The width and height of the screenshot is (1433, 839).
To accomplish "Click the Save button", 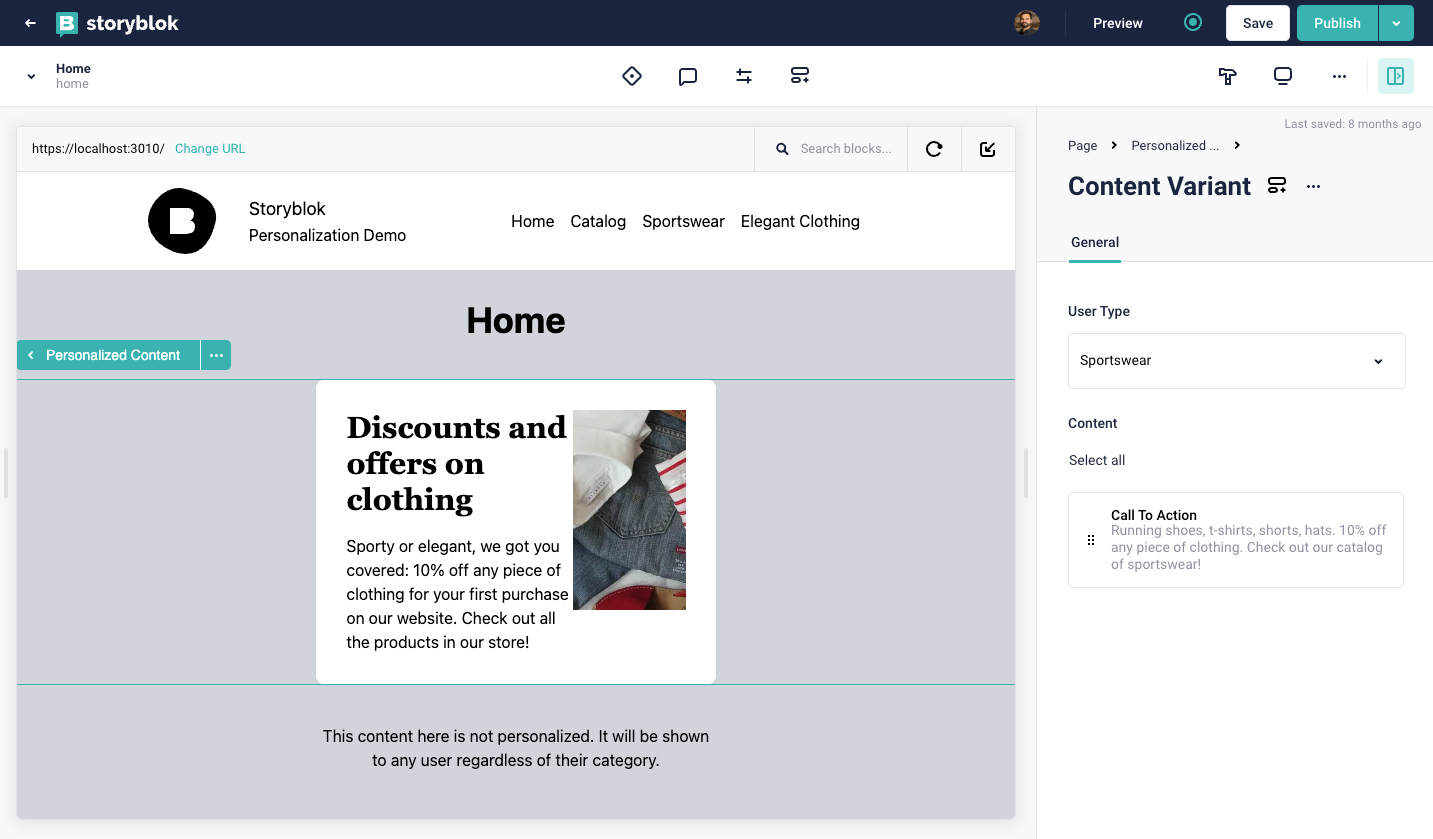I will click(1258, 23).
